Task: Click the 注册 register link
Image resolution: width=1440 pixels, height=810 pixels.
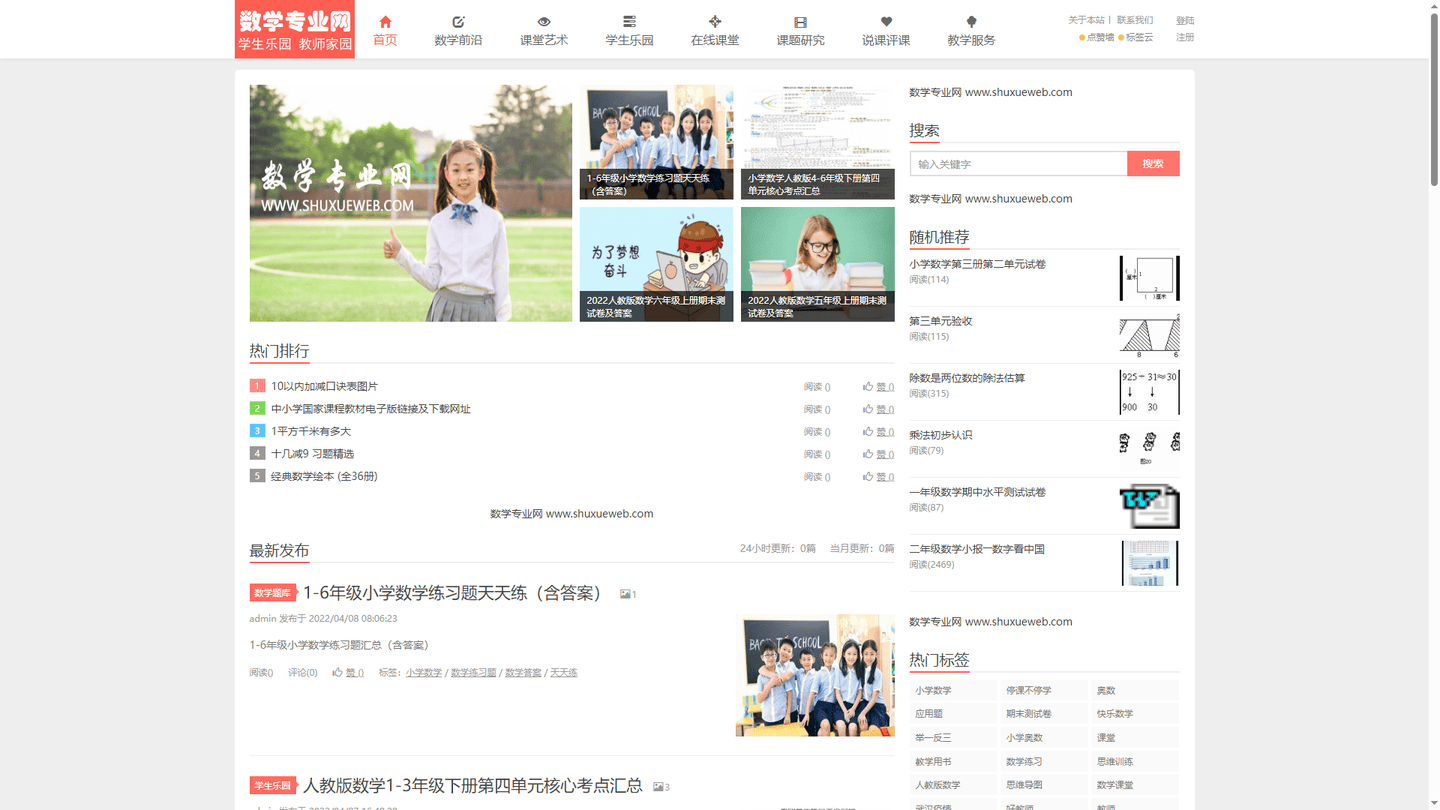Action: 1185,37
